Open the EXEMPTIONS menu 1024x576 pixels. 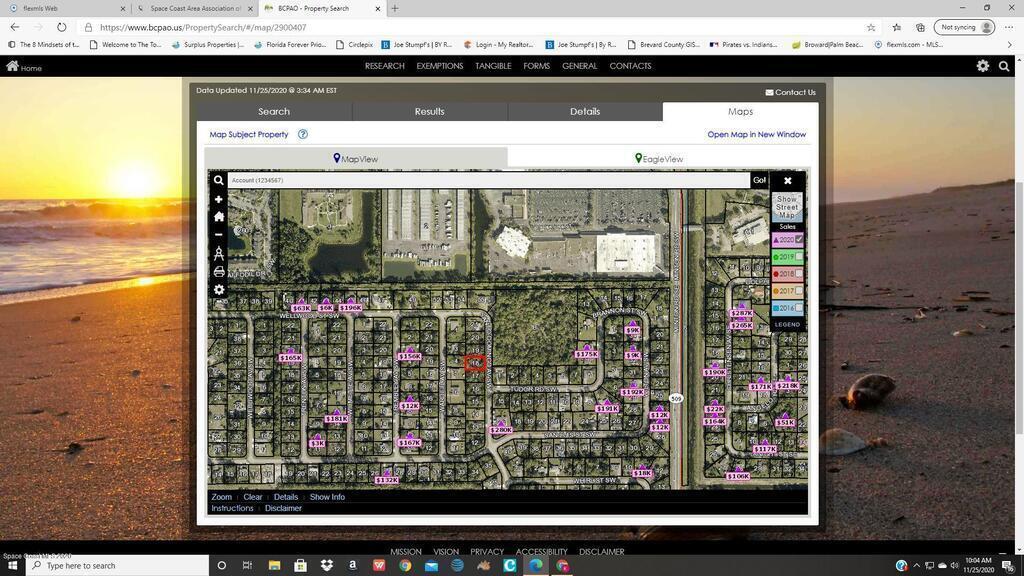point(439,66)
